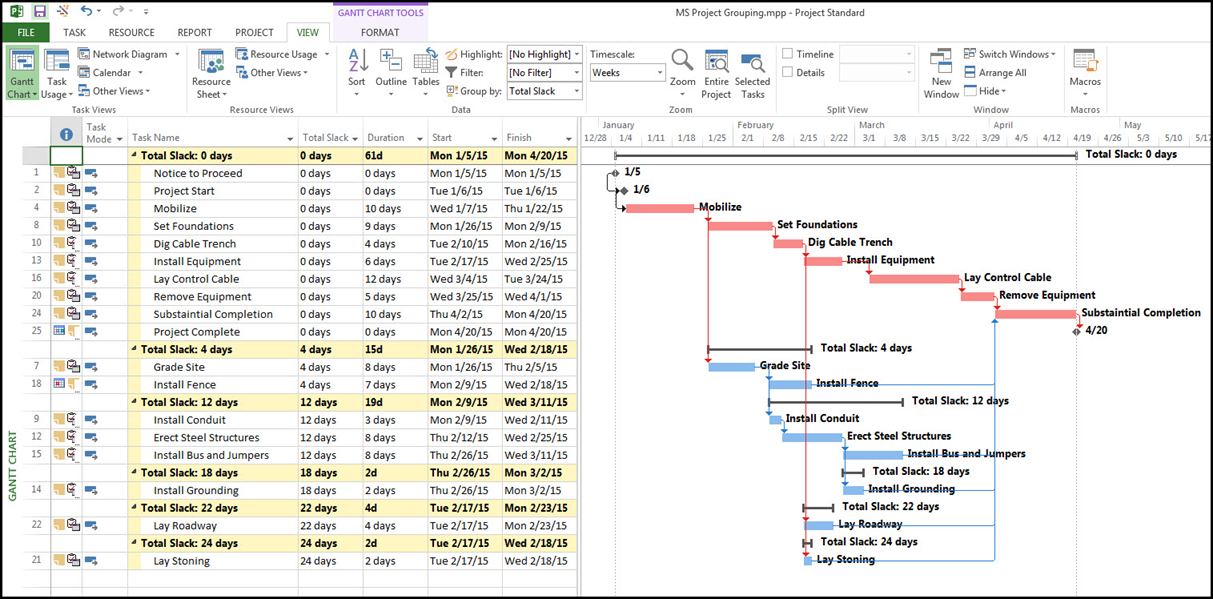The image size is (1213, 599).
Task: Click the Zoom magnifier icon
Action: coord(682,64)
